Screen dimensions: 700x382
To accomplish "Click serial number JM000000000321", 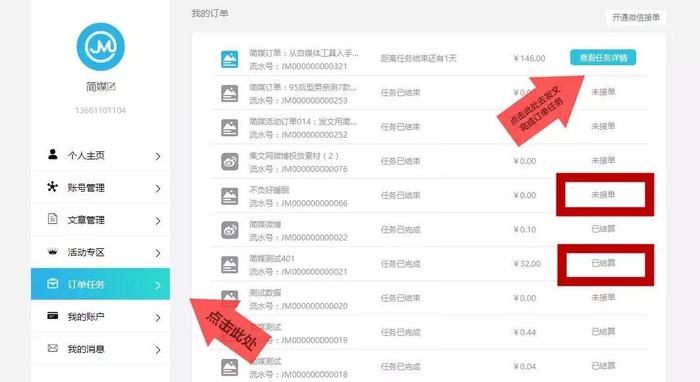I will point(314,66).
